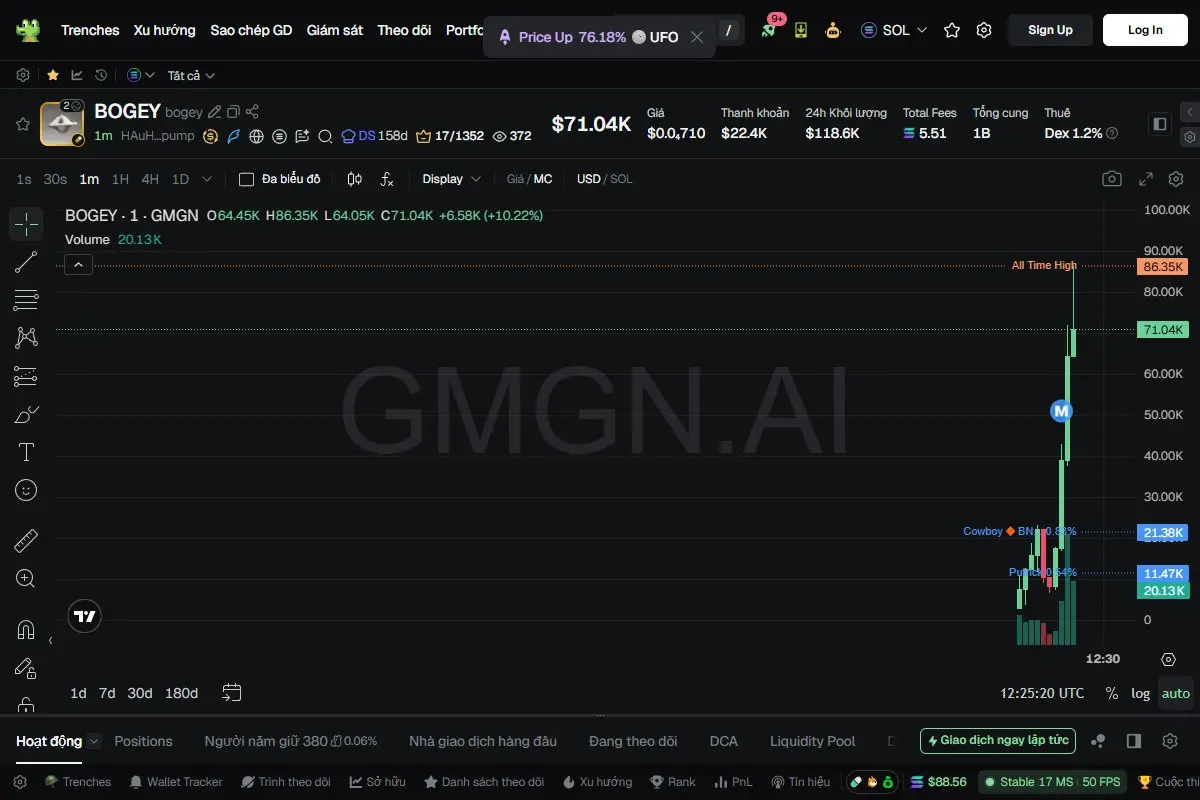1200x800 pixels.
Task: Open the Display dropdown
Action: point(451,179)
